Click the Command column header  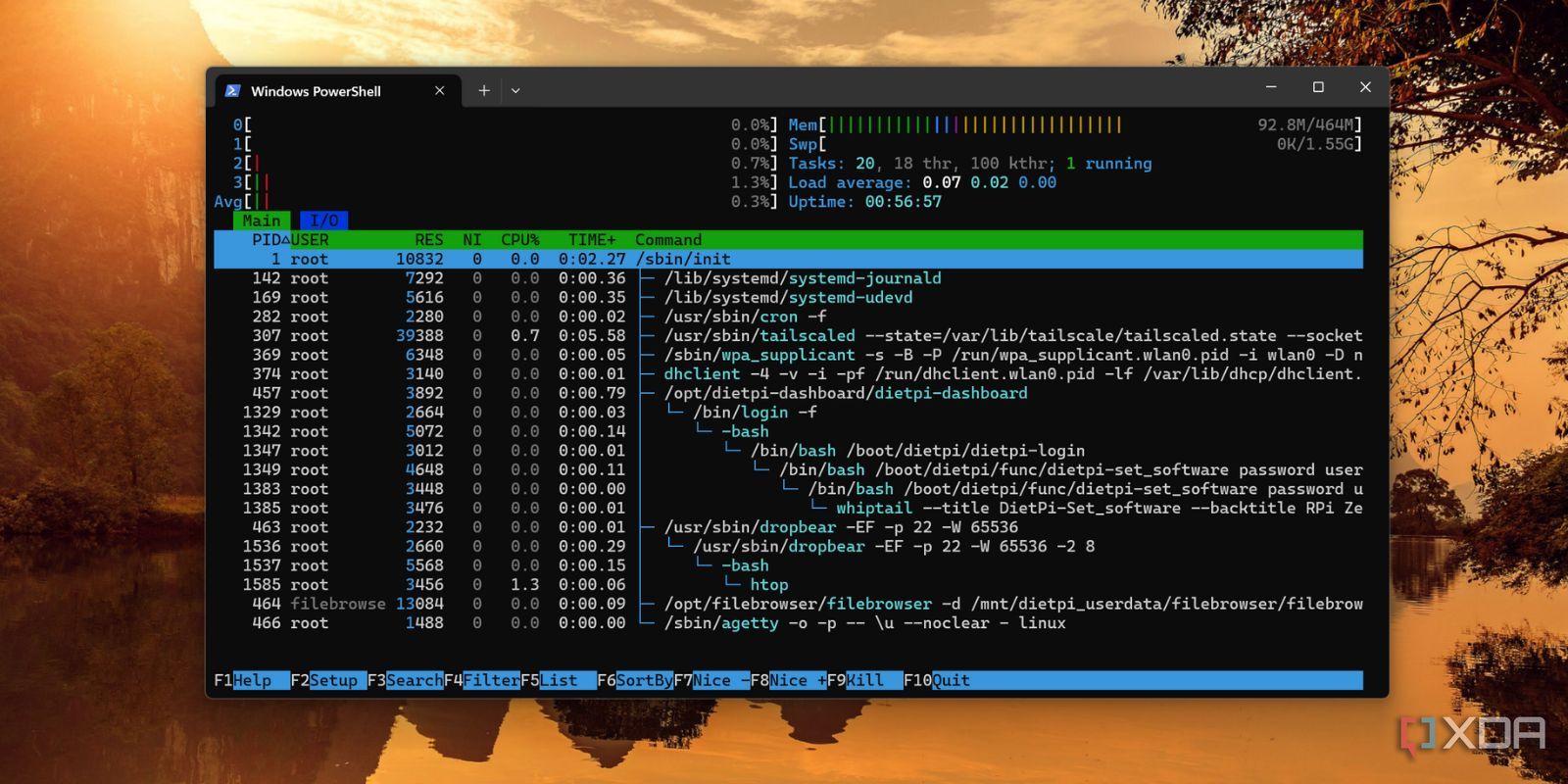[668, 240]
